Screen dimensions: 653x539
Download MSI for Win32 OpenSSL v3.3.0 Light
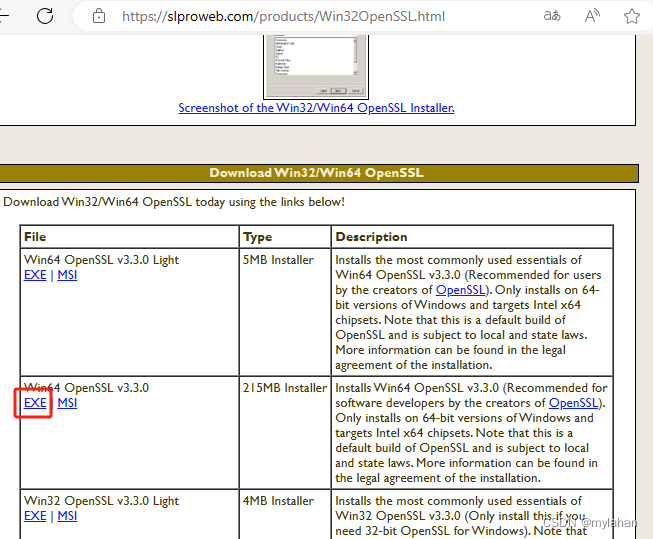pyautogui.click(x=67, y=516)
